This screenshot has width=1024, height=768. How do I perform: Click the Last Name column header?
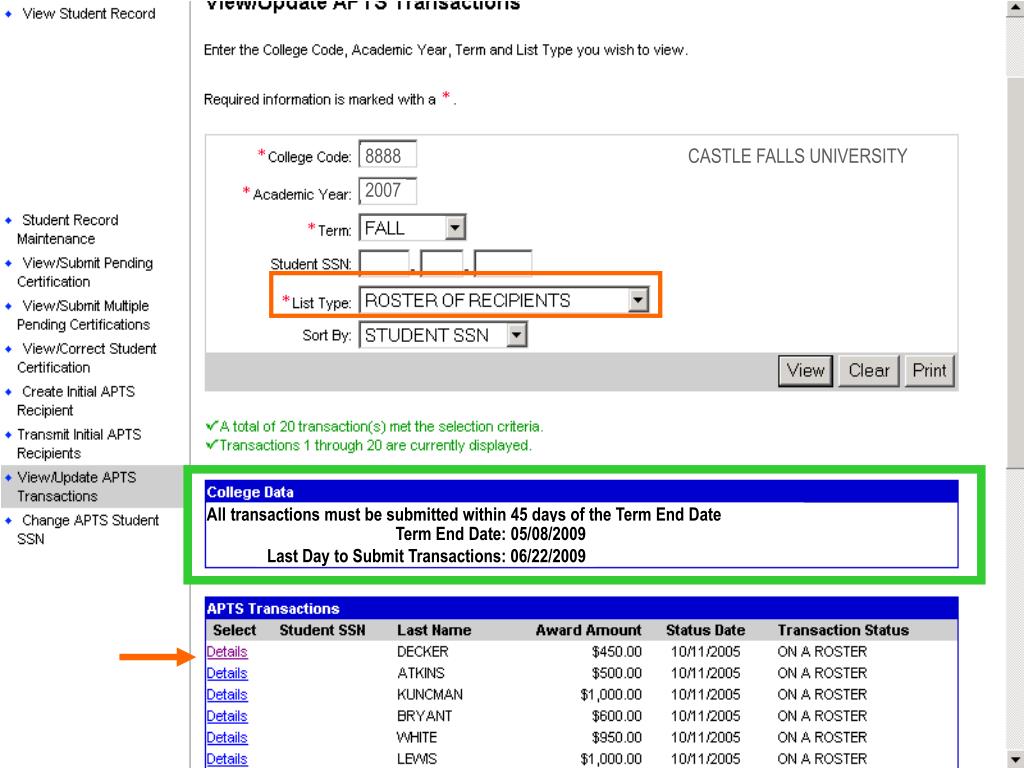pyautogui.click(x=434, y=630)
